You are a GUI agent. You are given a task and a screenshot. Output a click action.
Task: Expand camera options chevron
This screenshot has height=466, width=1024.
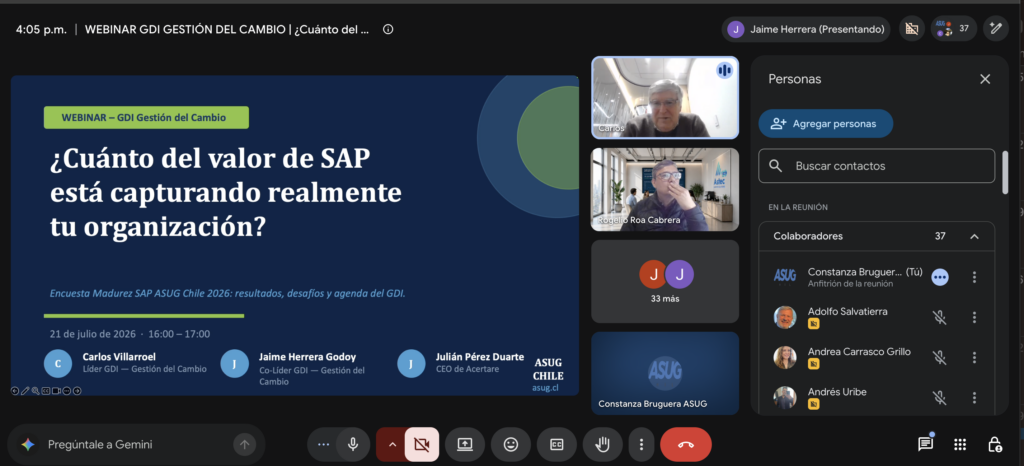(x=392, y=444)
